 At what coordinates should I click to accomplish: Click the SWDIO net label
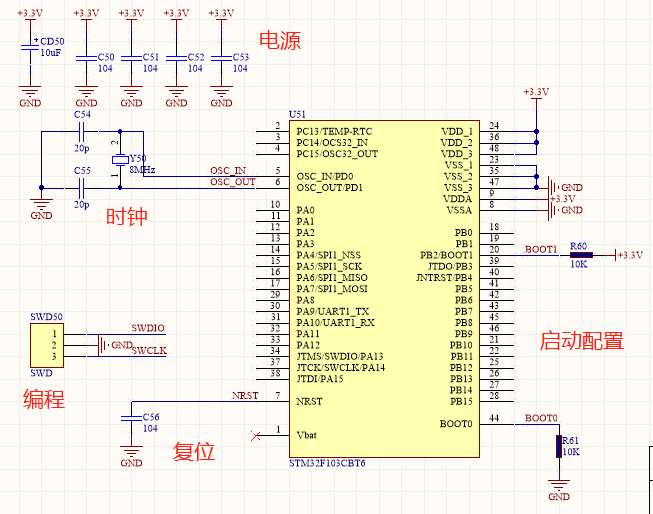click(x=148, y=328)
